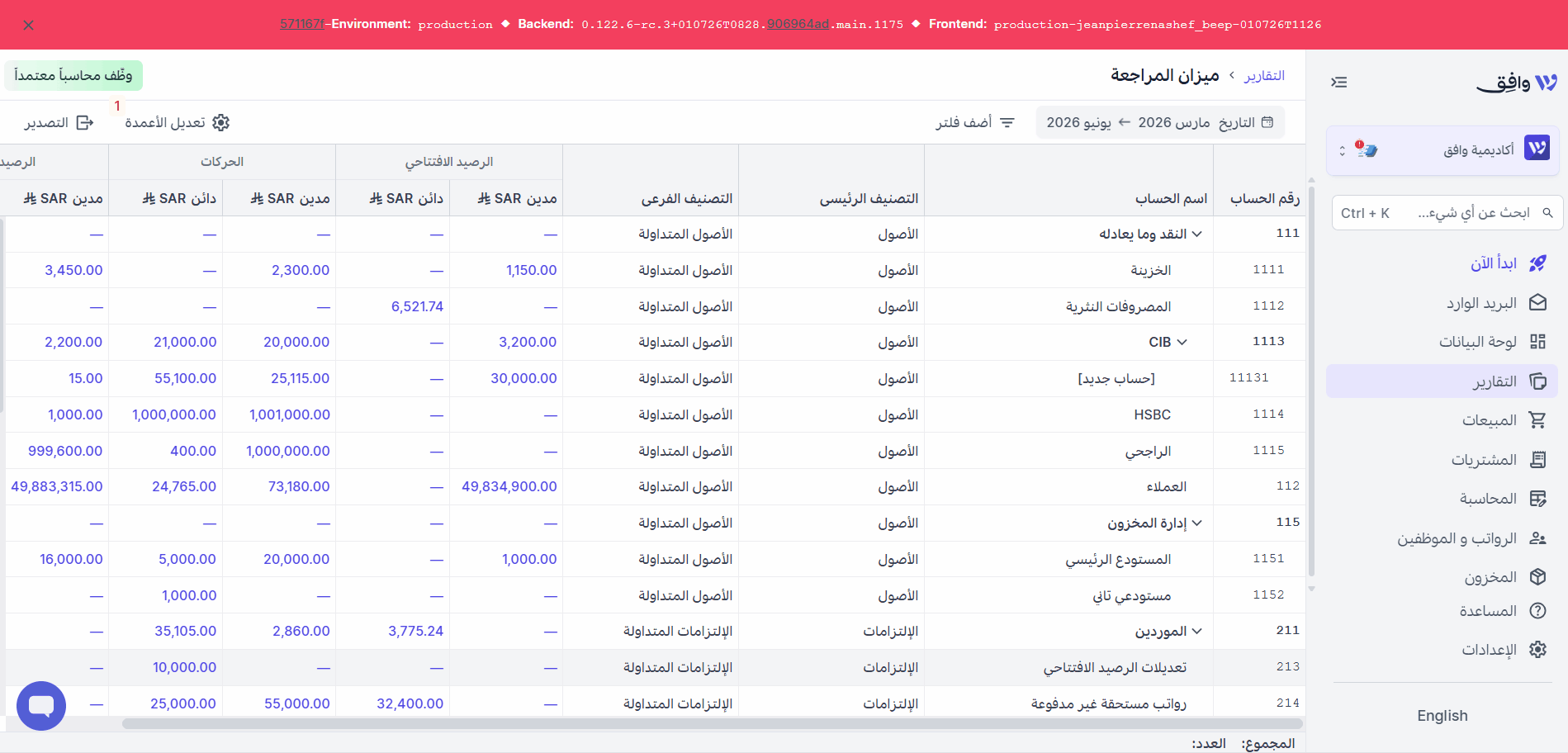Switch language to English
Screen dimensions: 1568x753
pos(1442,716)
